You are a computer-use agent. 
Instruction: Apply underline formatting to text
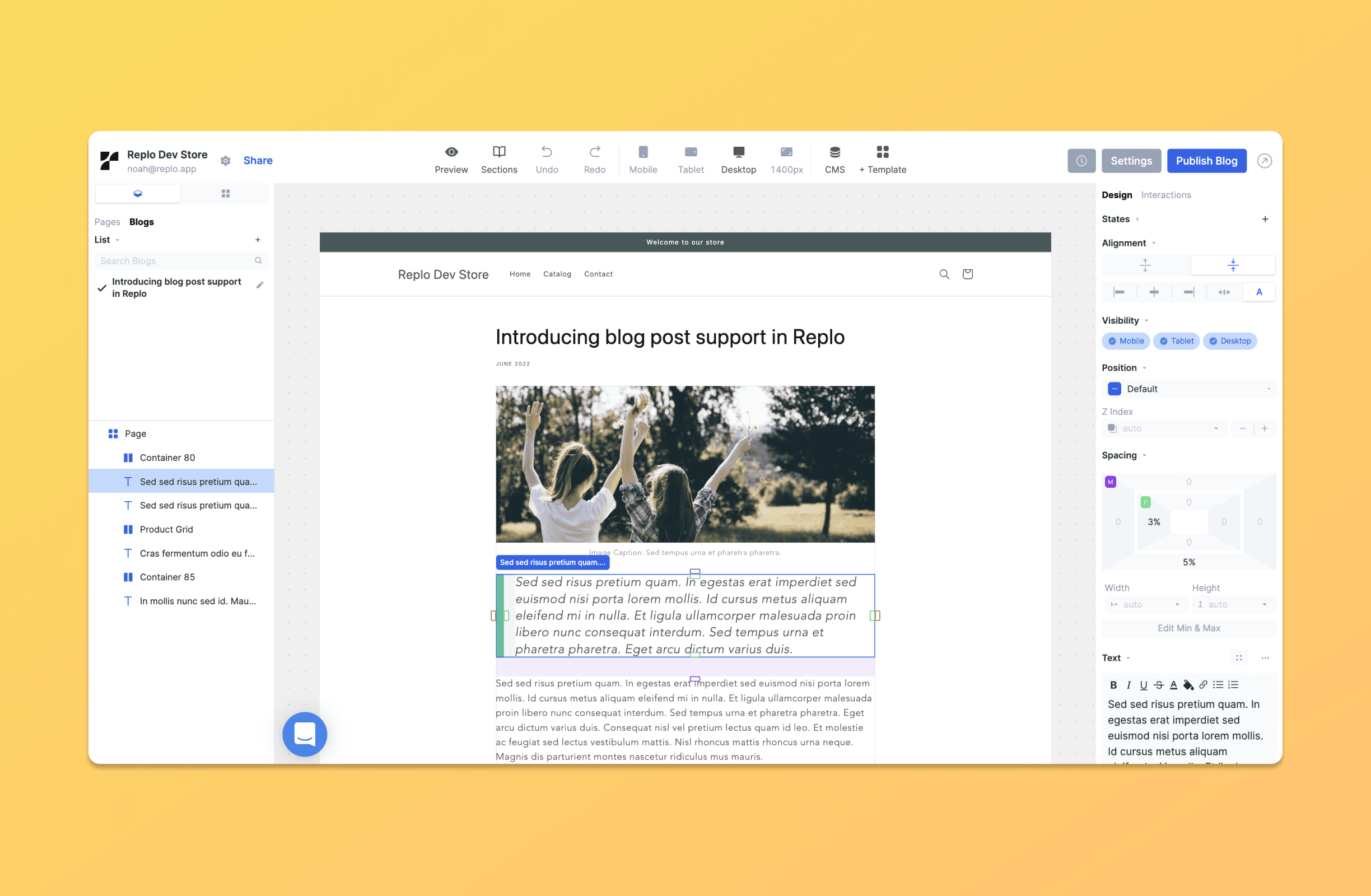tap(1144, 685)
